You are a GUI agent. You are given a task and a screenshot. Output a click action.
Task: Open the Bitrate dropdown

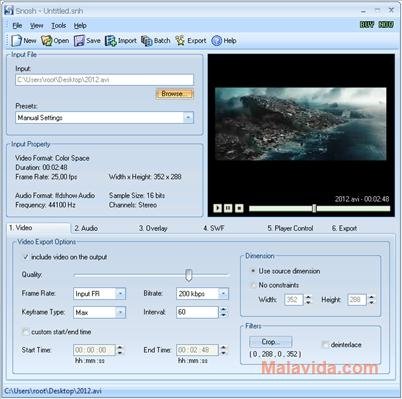coord(223,294)
